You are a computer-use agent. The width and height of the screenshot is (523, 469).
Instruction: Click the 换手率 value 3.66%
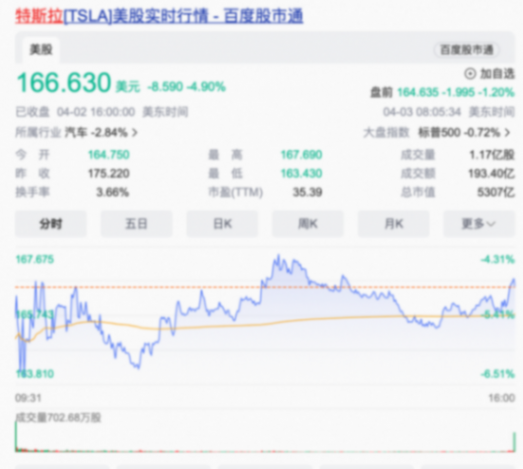click(112, 192)
